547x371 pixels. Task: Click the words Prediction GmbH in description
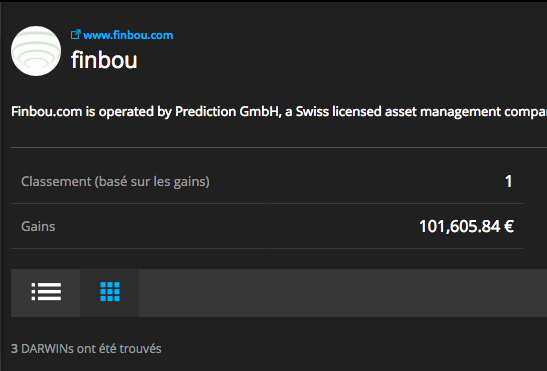(227, 112)
